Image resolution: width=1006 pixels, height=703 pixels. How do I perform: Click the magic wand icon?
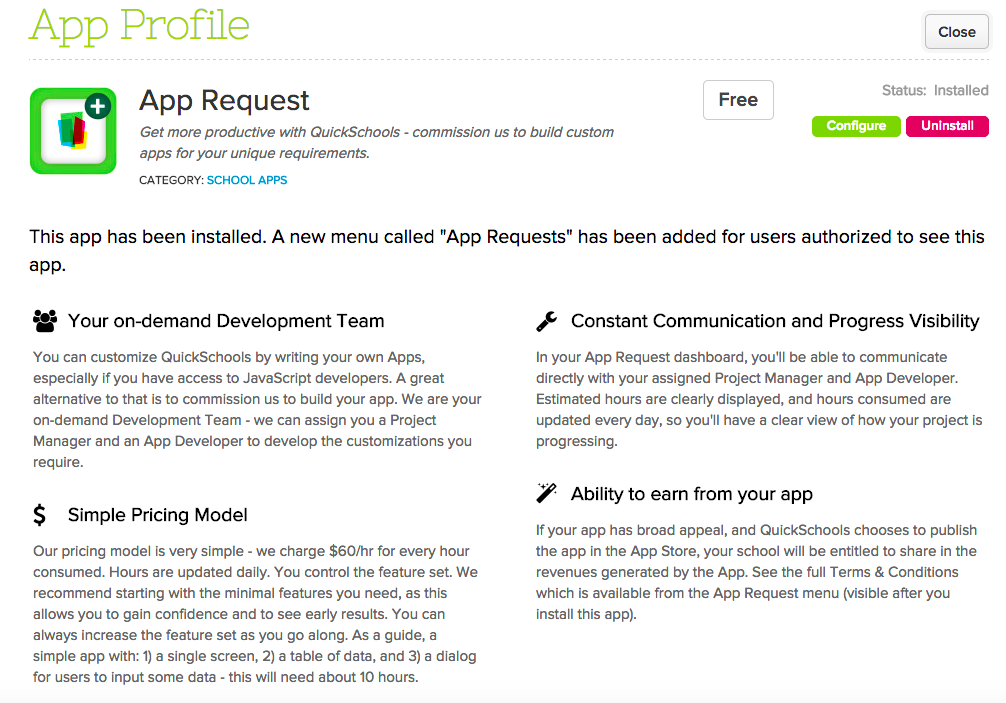(x=547, y=493)
